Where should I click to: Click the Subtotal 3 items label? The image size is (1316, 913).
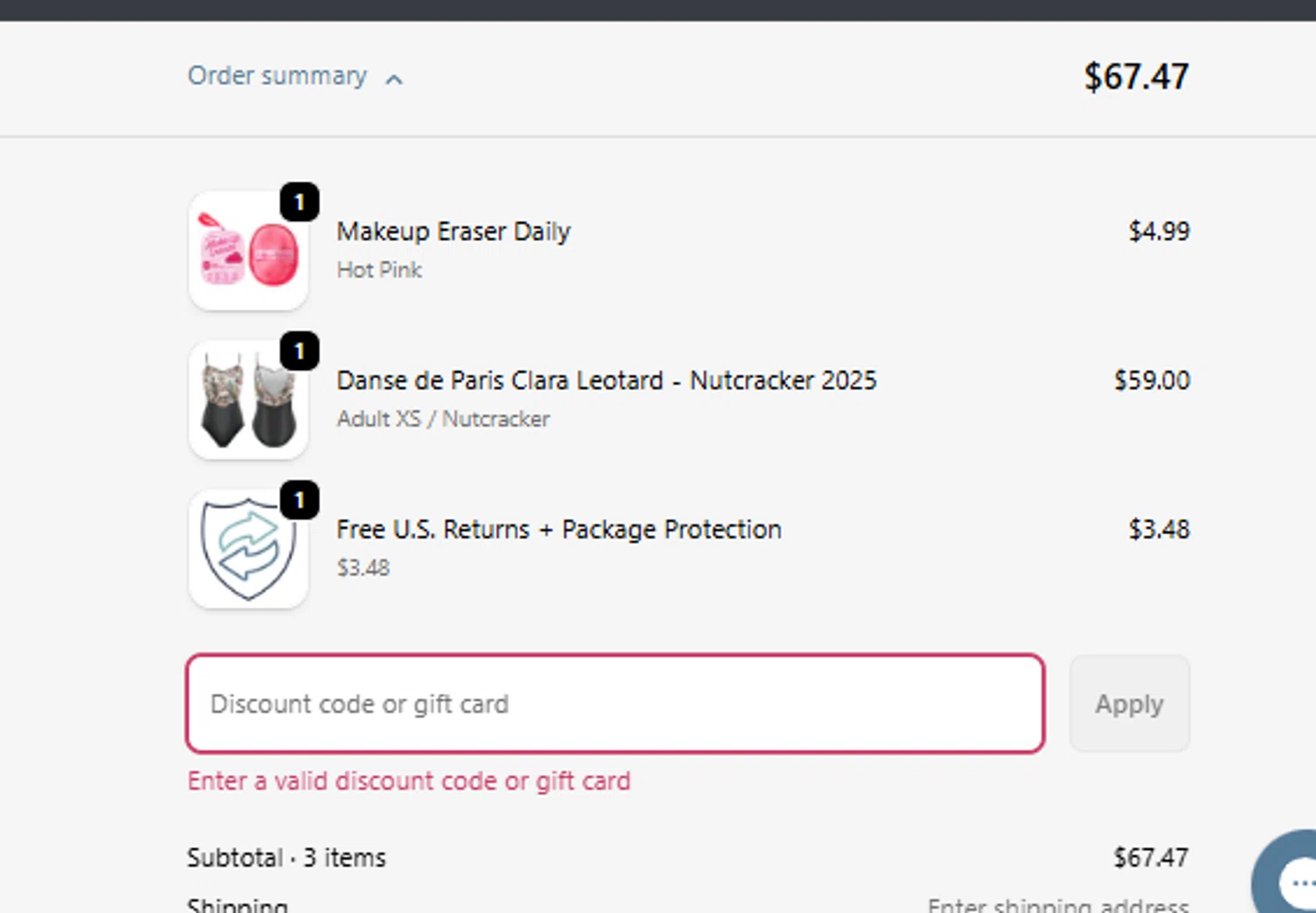click(x=286, y=858)
